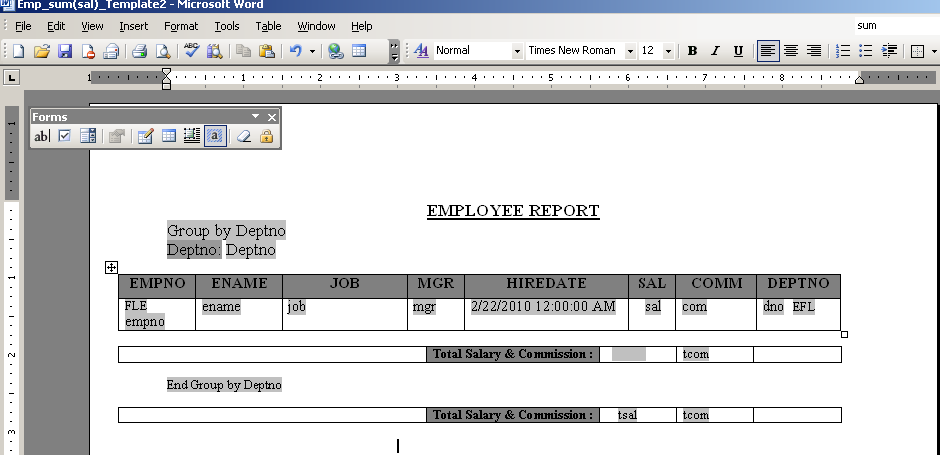Image resolution: width=940 pixels, height=455 pixels.
Task: Select Align Right paragraph alignment
Action: point(814,51)
